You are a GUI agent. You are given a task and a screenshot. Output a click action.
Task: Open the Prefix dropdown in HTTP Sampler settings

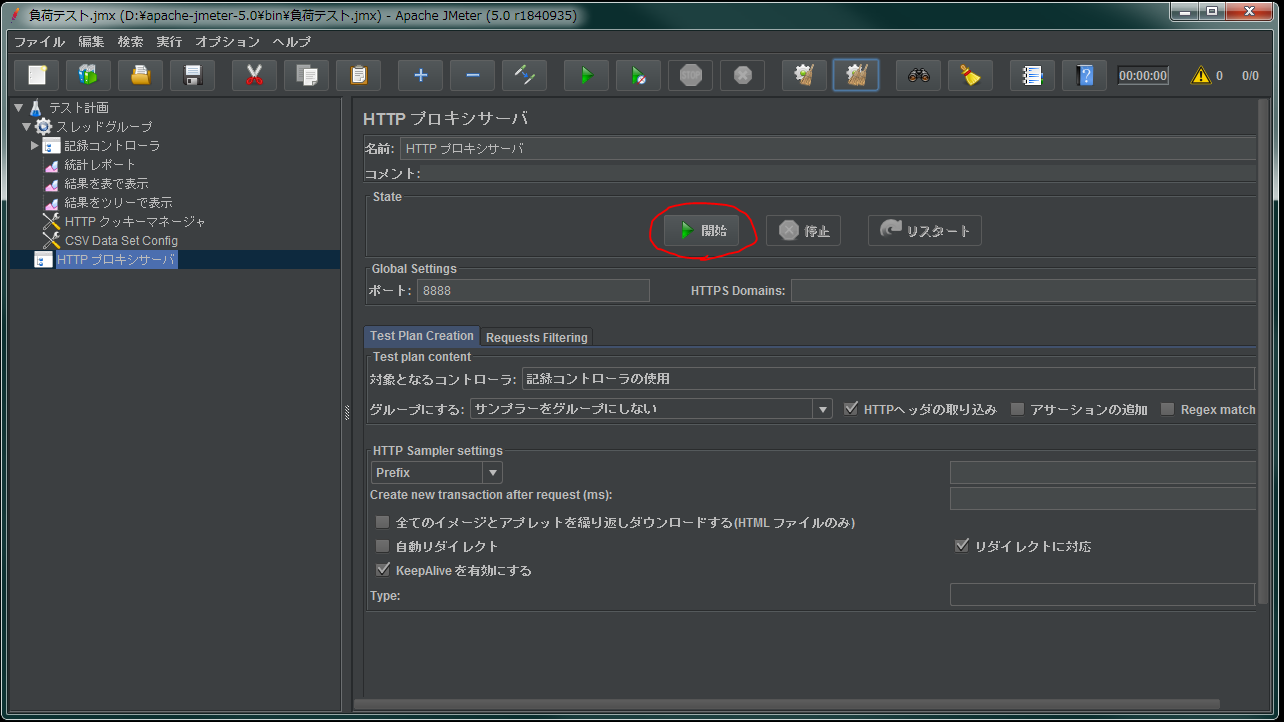pyautogui.click(x=492, y=472)
